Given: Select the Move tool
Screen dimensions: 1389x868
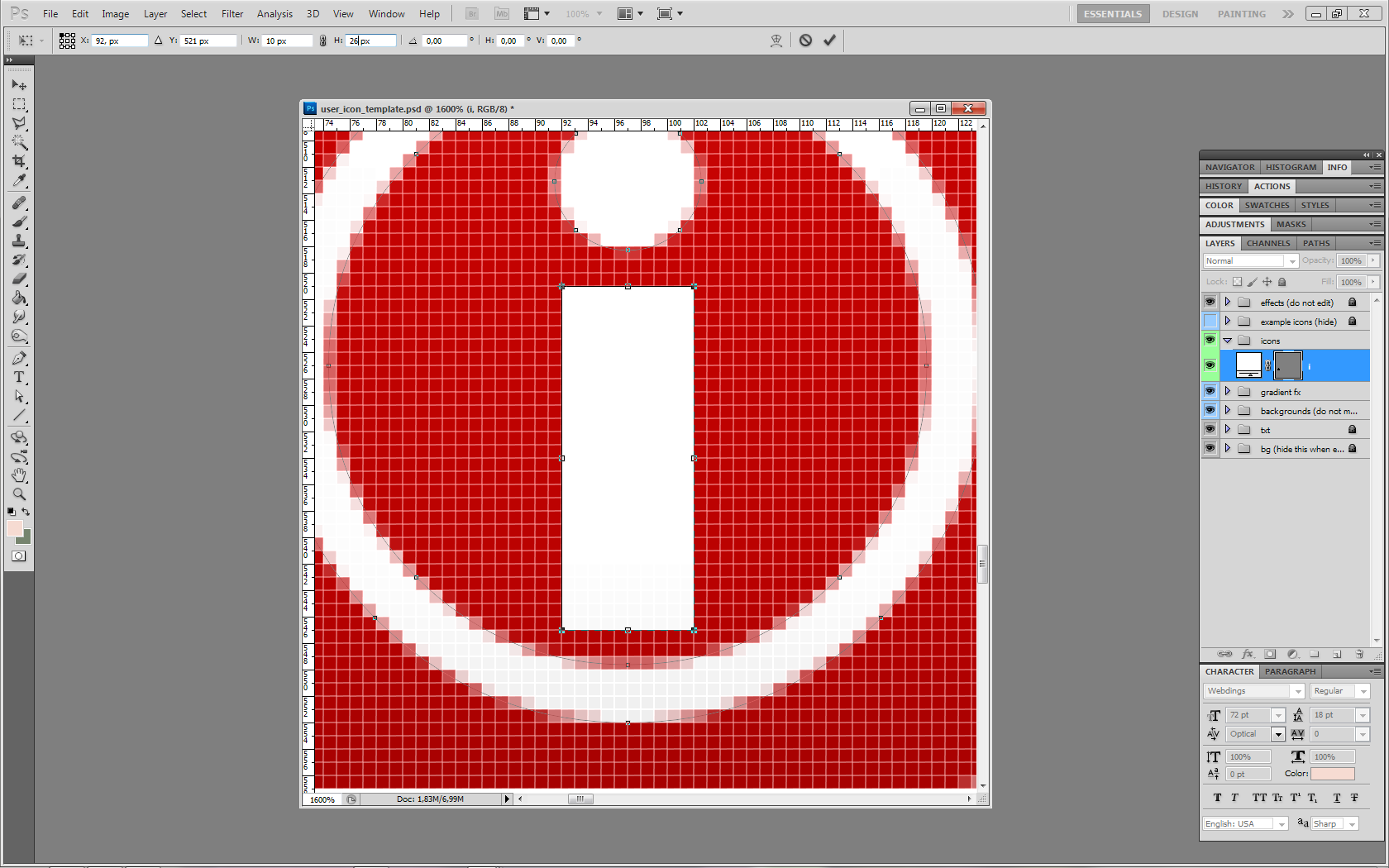Looking at the screenshot, I should click(19, 85).
